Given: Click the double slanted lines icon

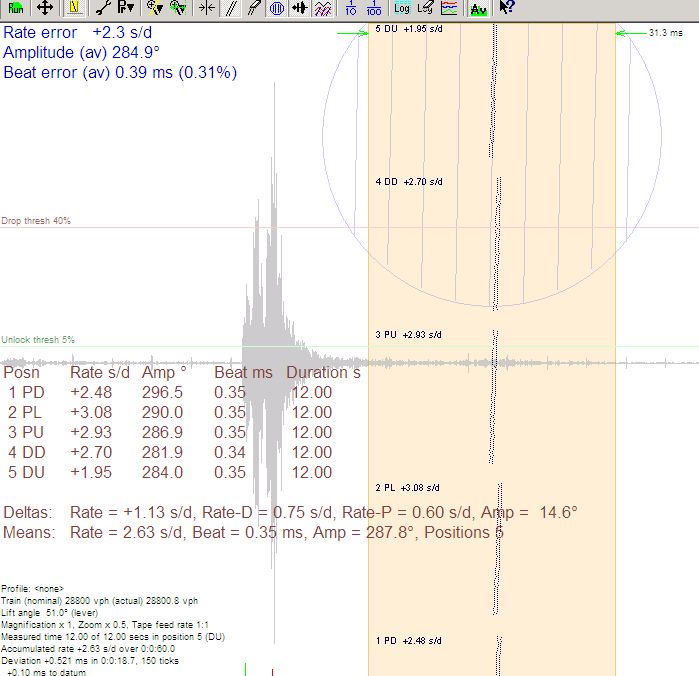Looking at the screenshot, I should tap(230, 8).
